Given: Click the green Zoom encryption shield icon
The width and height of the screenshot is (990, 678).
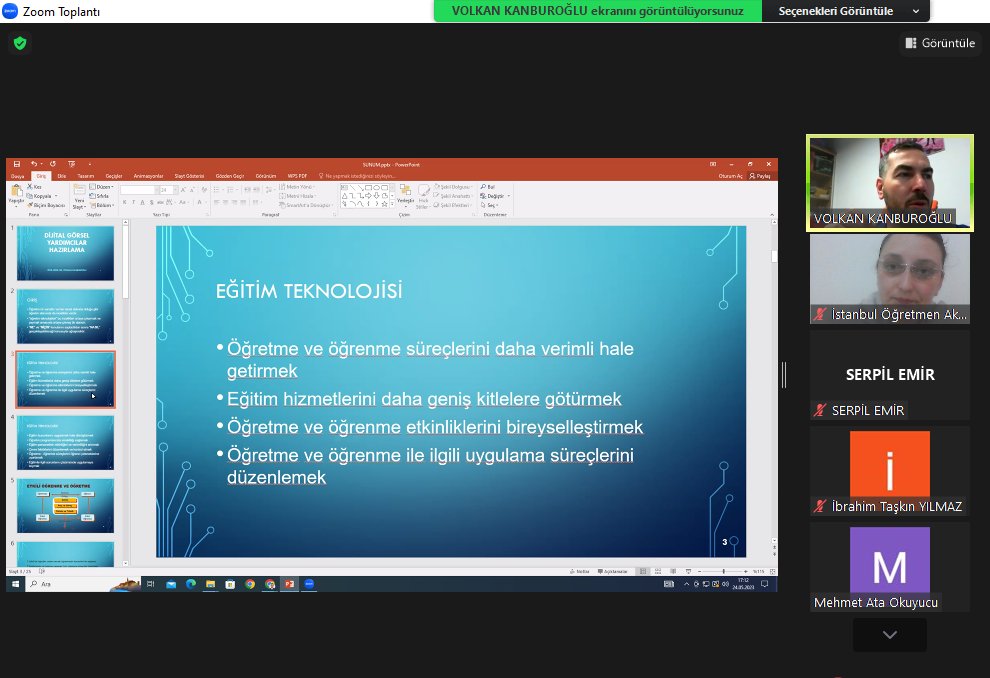Looking at the screenshot, I should pyautogui.click(x=20, y=43).
